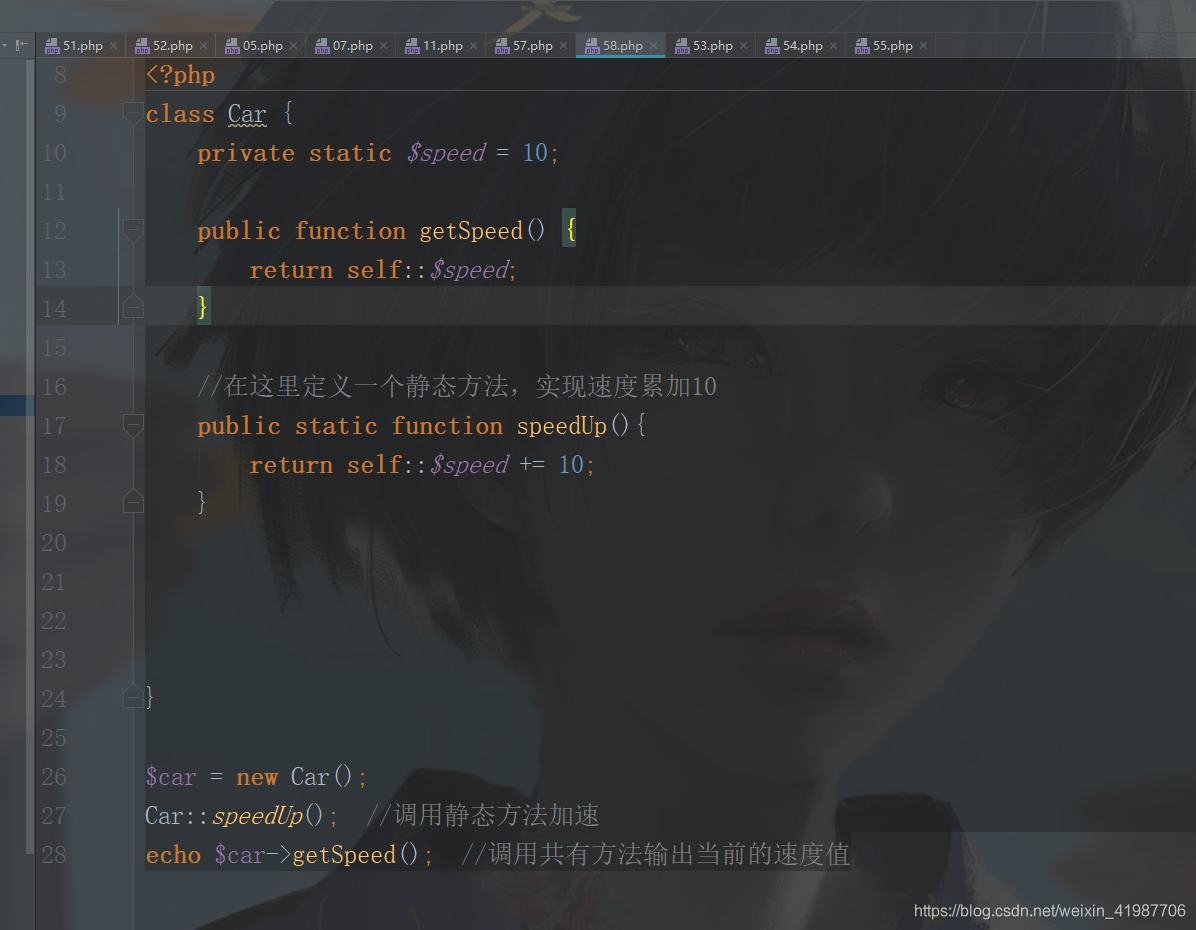Select the 11.php tab
The image size is (1196, 930).
(x=442, y=46)
